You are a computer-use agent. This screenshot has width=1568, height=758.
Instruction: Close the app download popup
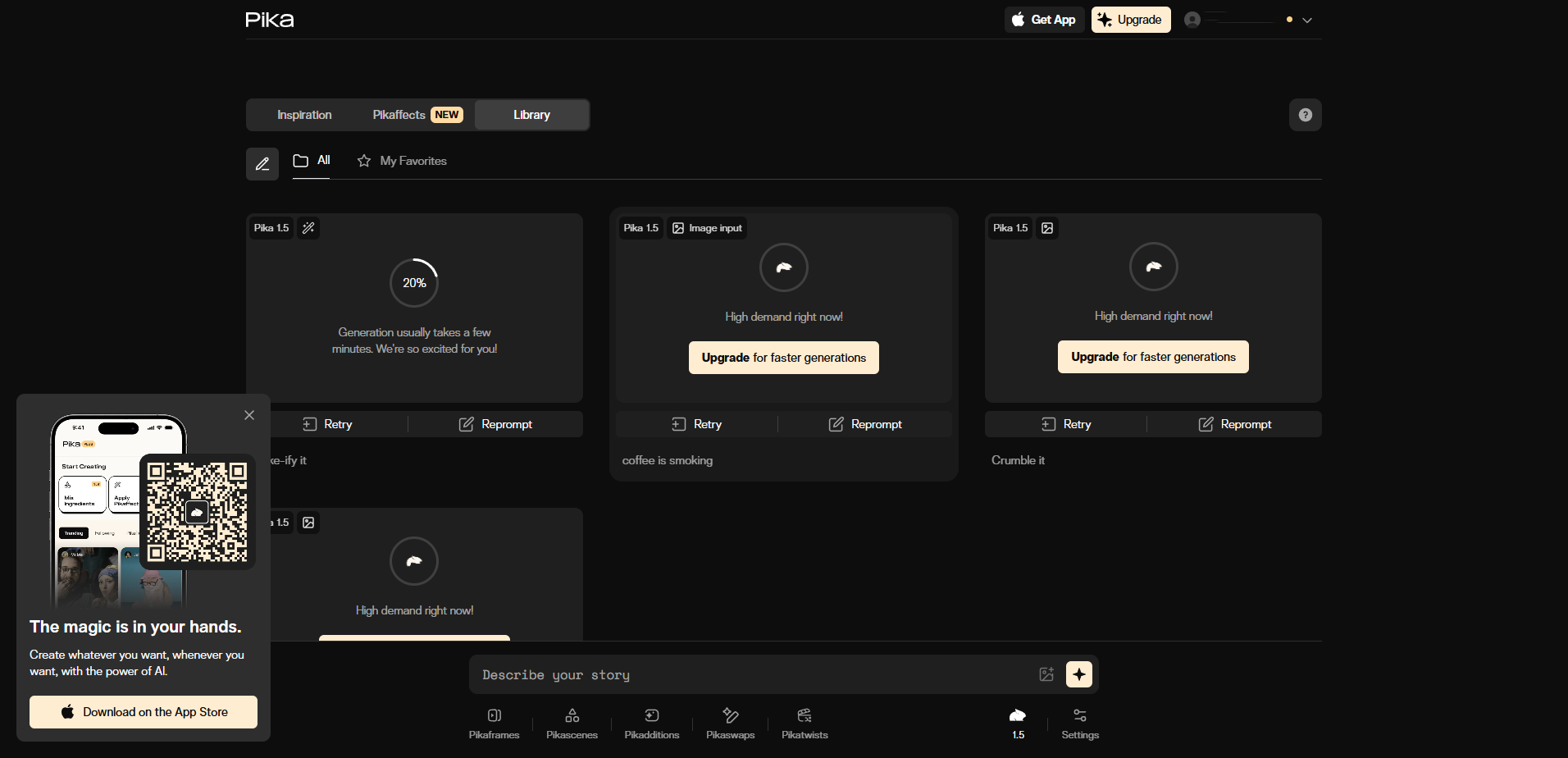(x=249, y=415)
